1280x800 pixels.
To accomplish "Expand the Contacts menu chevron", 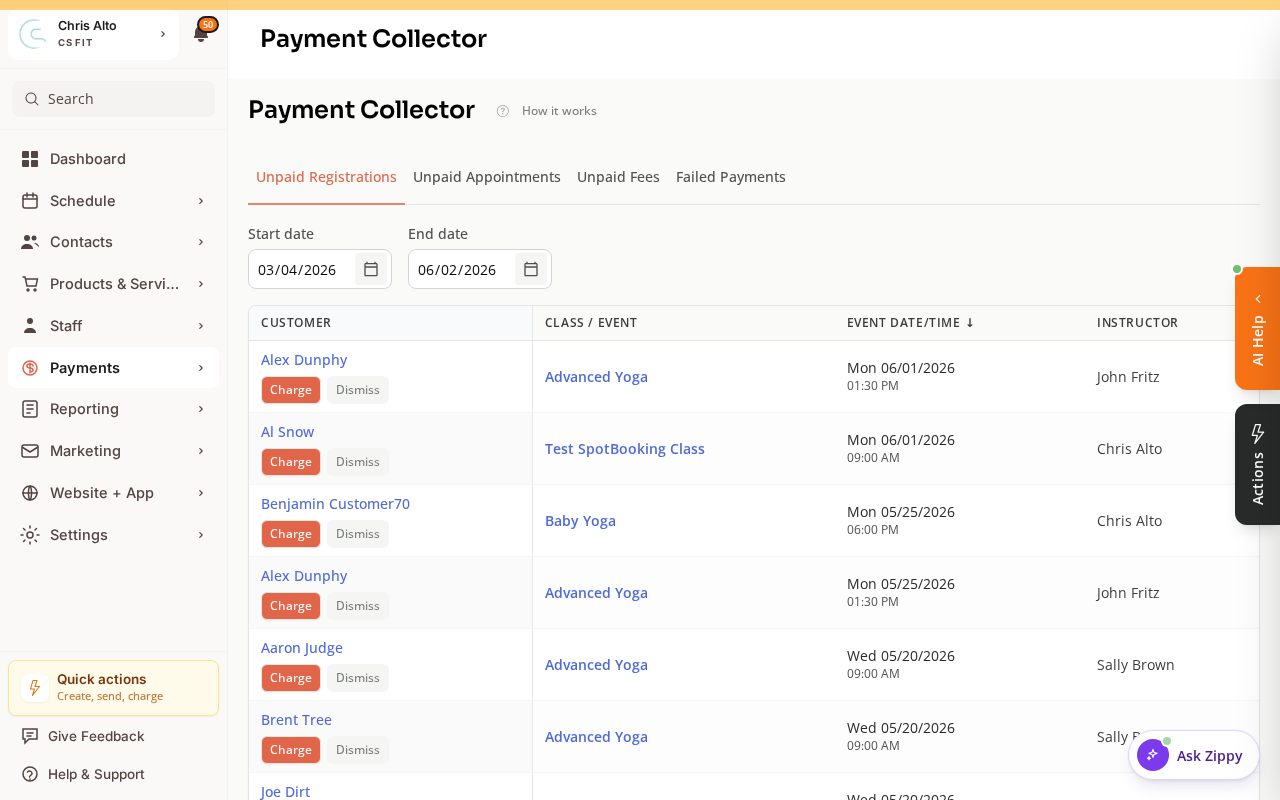I will (201, 242).
